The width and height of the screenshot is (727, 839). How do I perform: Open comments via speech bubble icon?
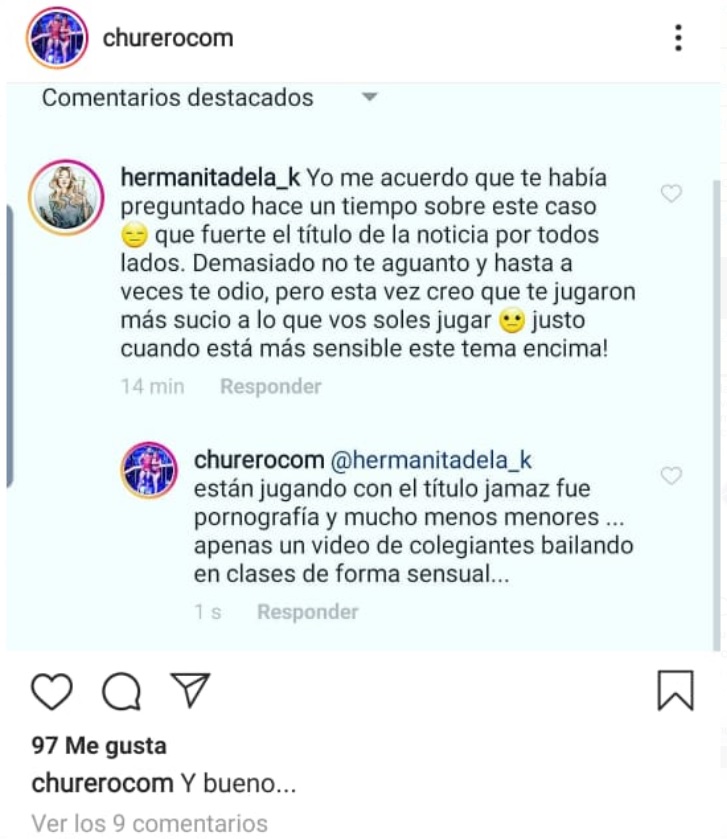(x=121, y=692)
